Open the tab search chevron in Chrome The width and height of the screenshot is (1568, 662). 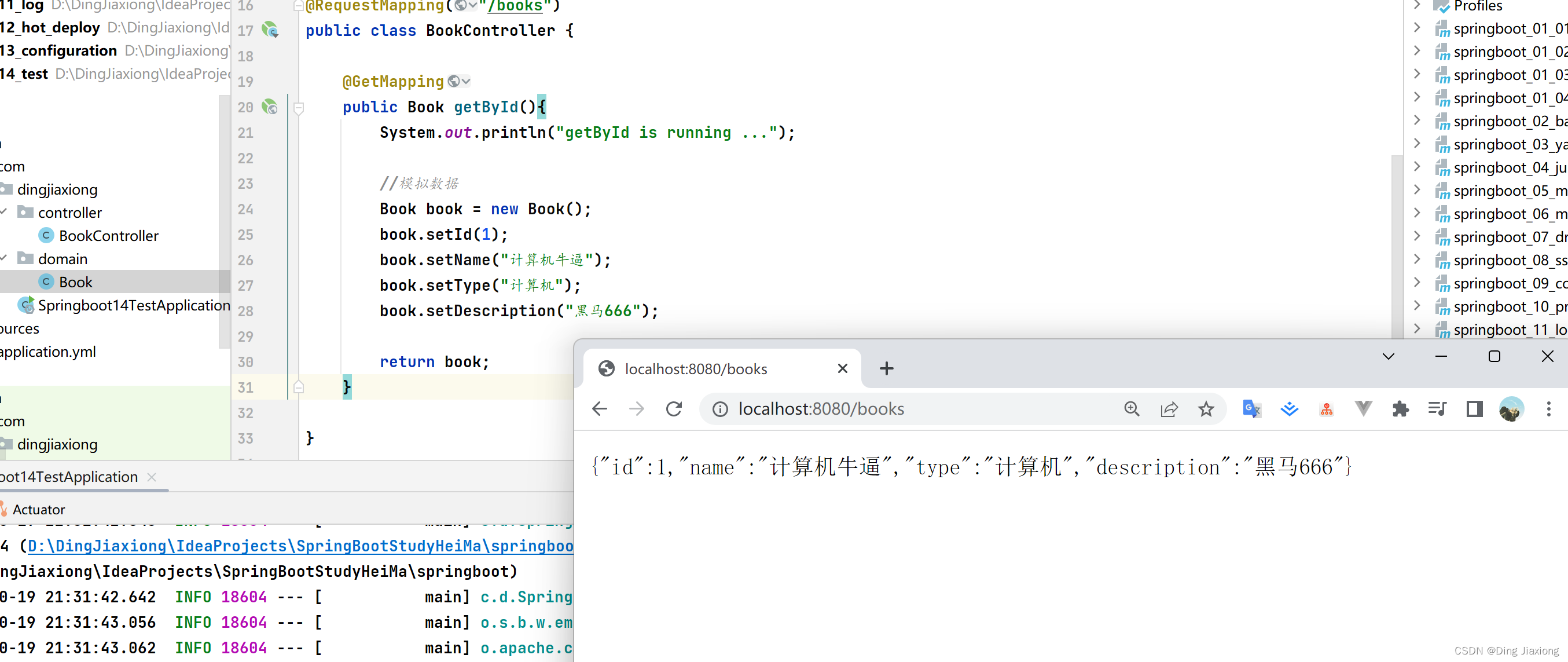coord(1388,357)
